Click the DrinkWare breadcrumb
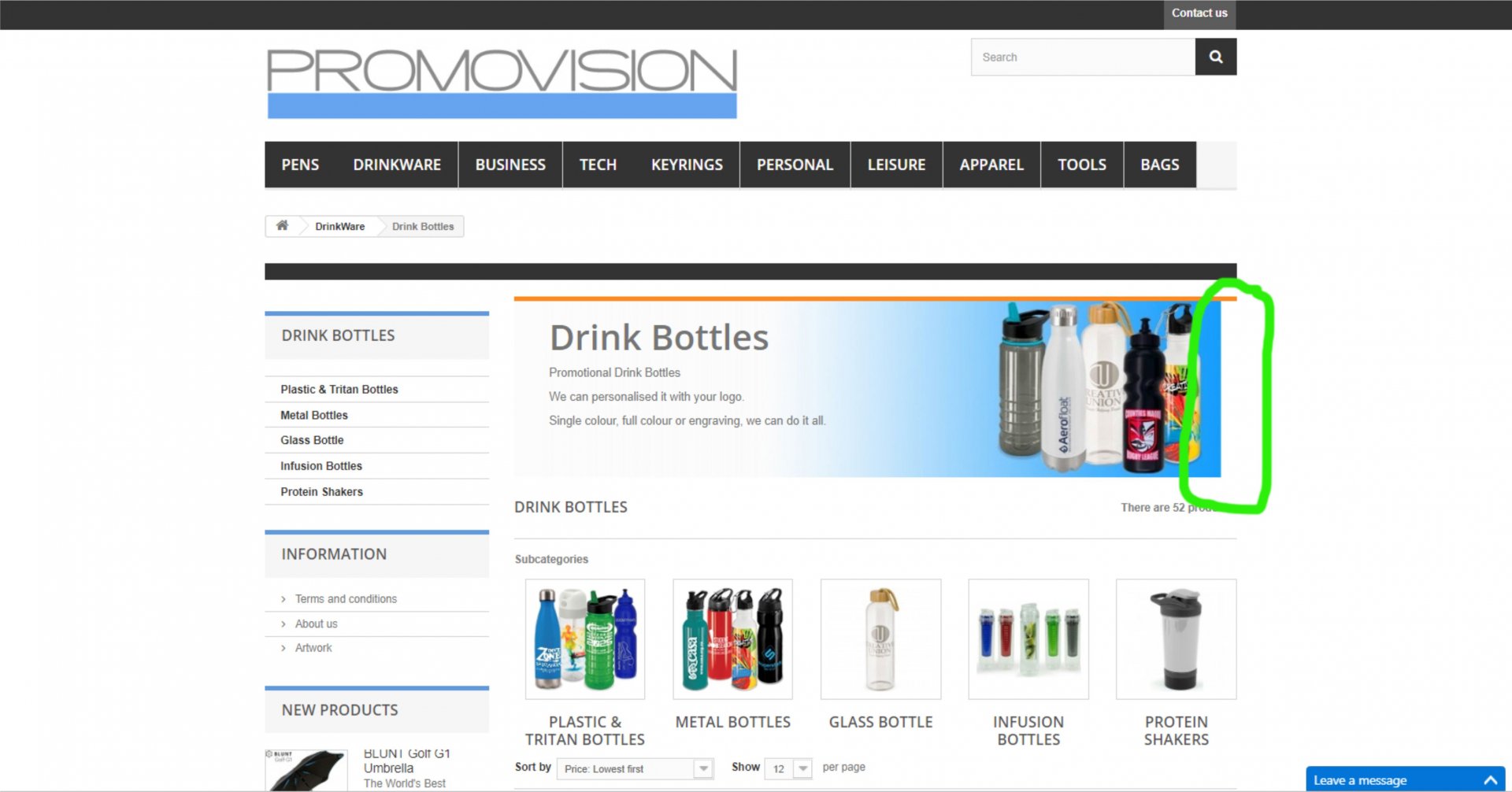 tap(340, 227)
